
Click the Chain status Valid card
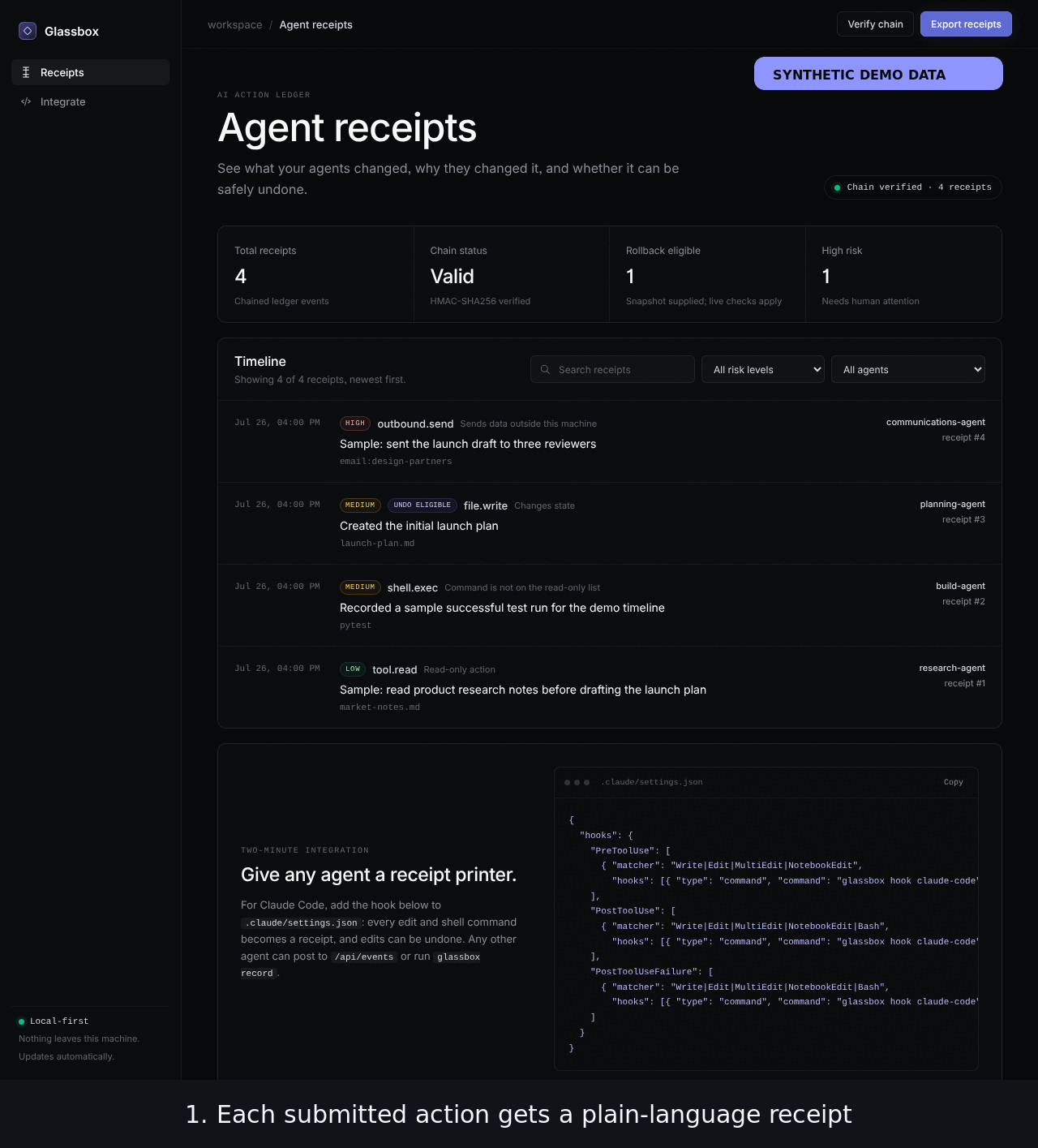[x=512, y=274]
